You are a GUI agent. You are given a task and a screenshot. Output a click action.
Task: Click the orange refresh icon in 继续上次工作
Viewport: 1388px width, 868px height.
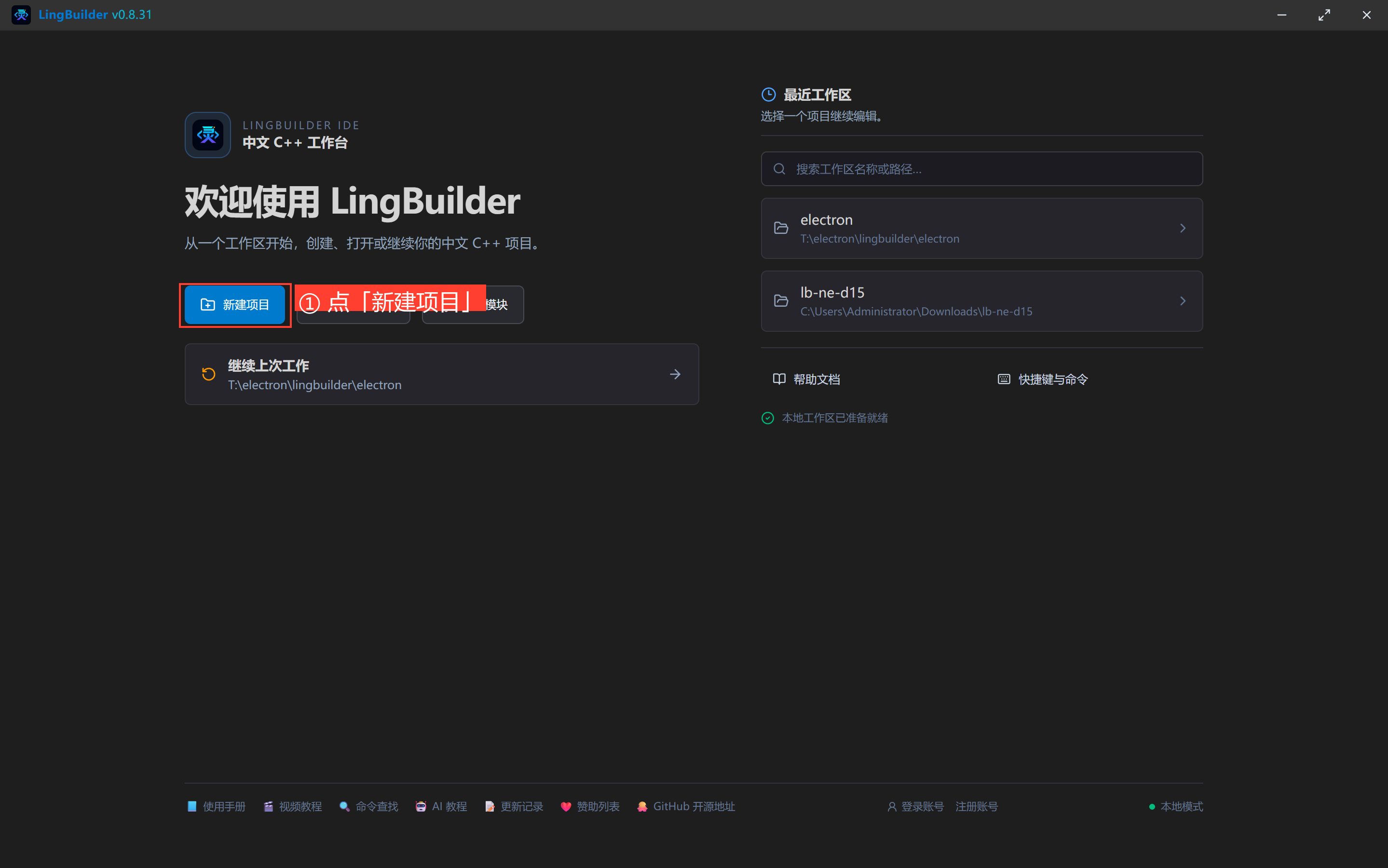209,374
